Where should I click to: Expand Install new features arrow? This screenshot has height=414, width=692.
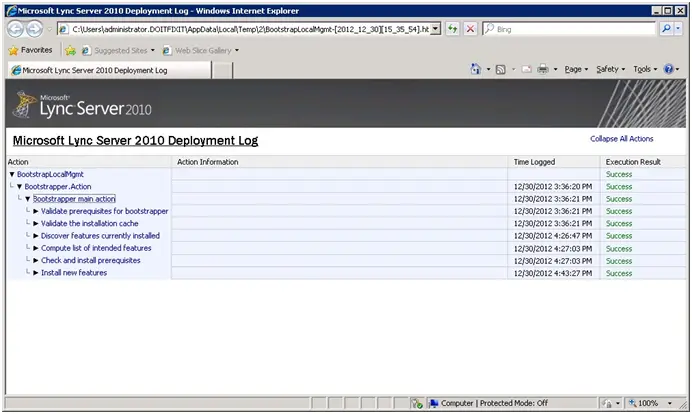(x=36, y=273)
